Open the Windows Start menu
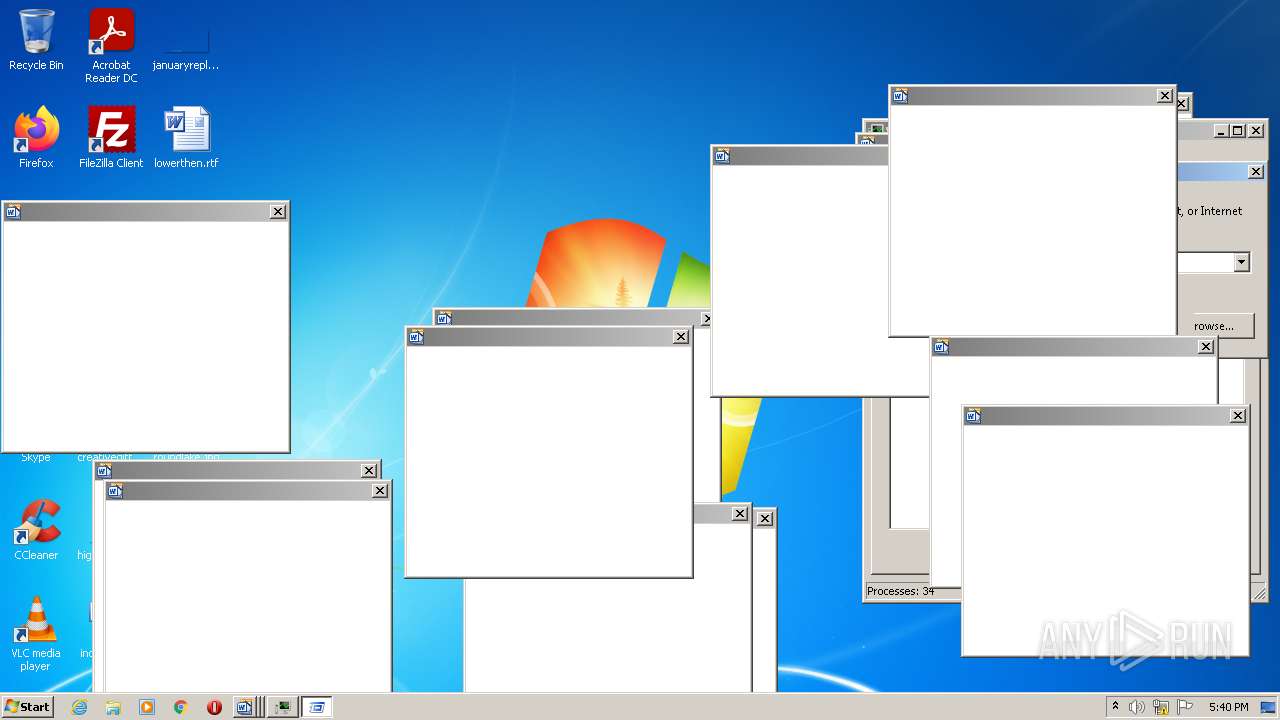 click(27, 707)
